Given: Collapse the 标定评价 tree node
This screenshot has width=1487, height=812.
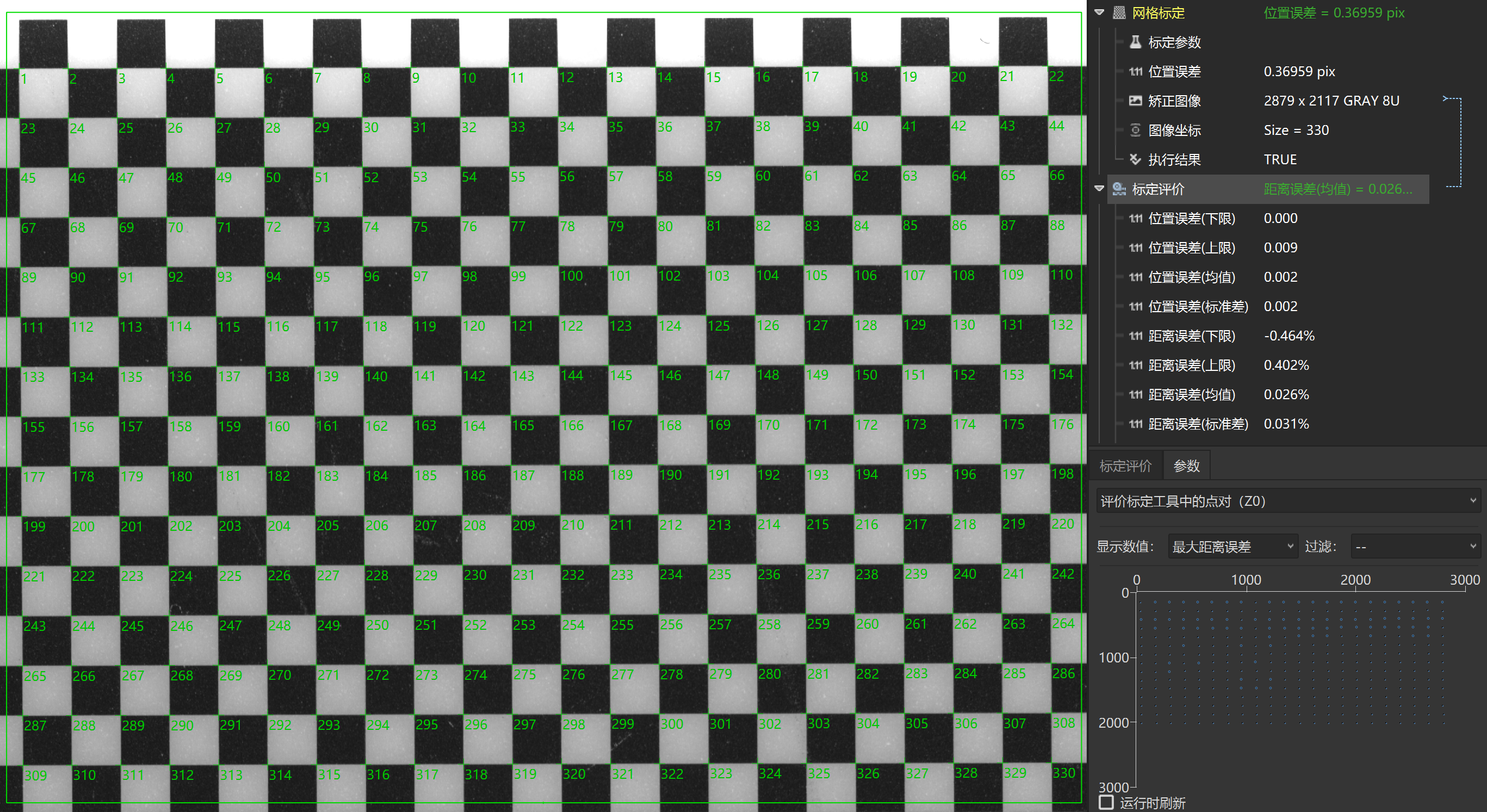Looking at the screenshot, I should pyautogui.click(x=1099, y=189).
